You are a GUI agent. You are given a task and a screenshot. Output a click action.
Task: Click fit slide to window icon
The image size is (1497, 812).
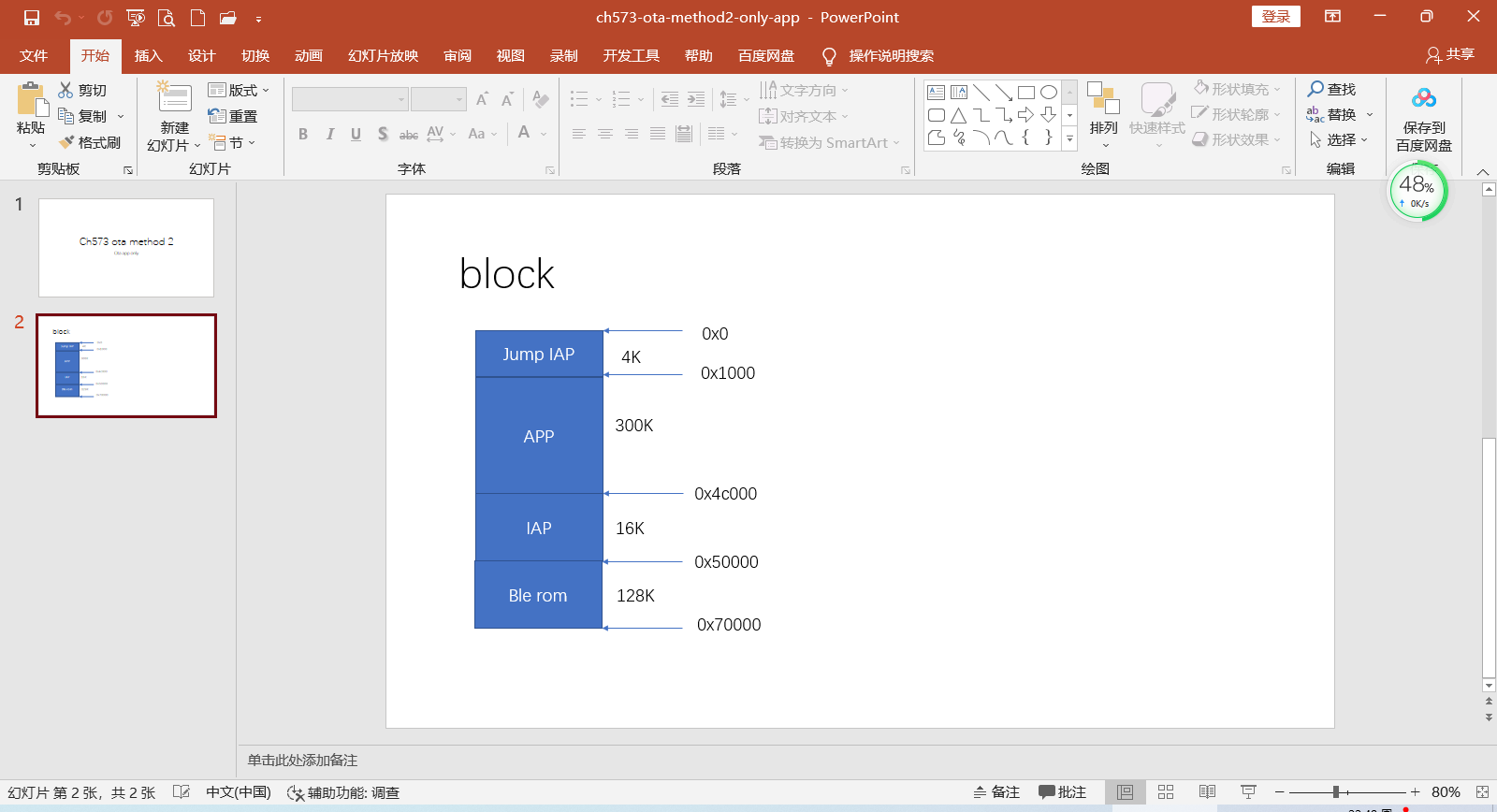(x=1482, y=792)
